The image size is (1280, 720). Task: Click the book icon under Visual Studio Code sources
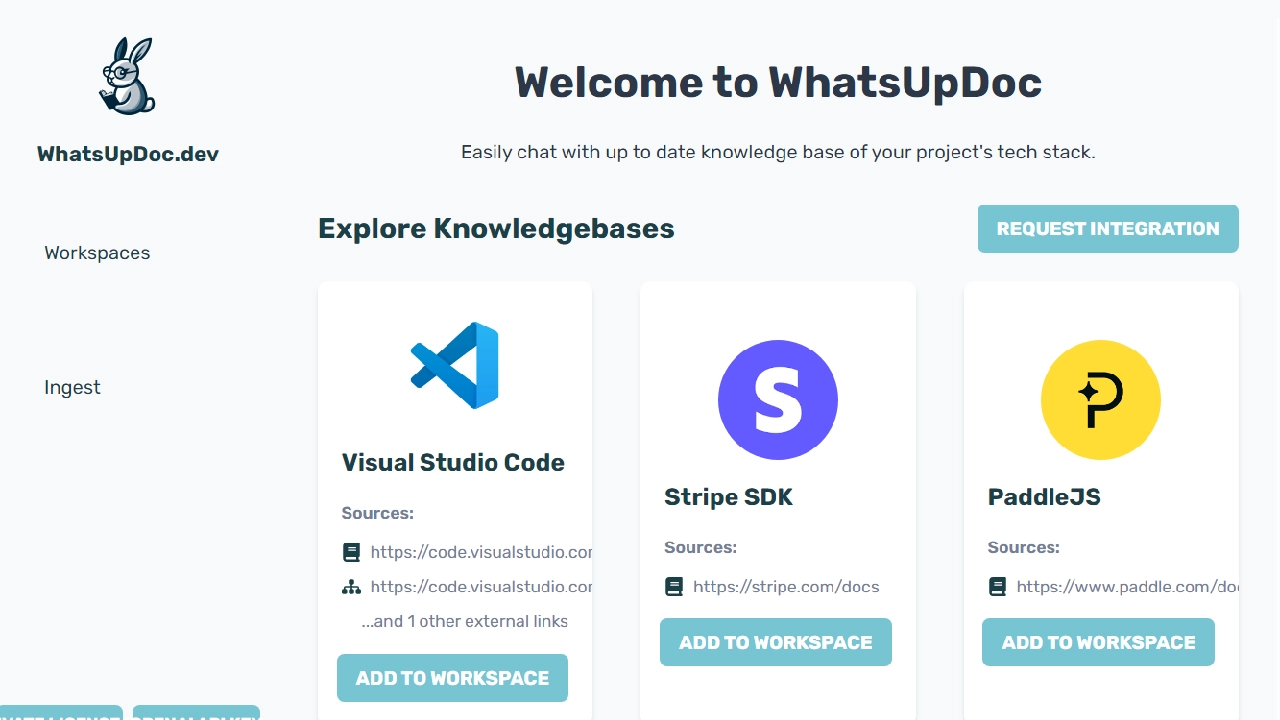pyautogui.click(x=351, y=552)
